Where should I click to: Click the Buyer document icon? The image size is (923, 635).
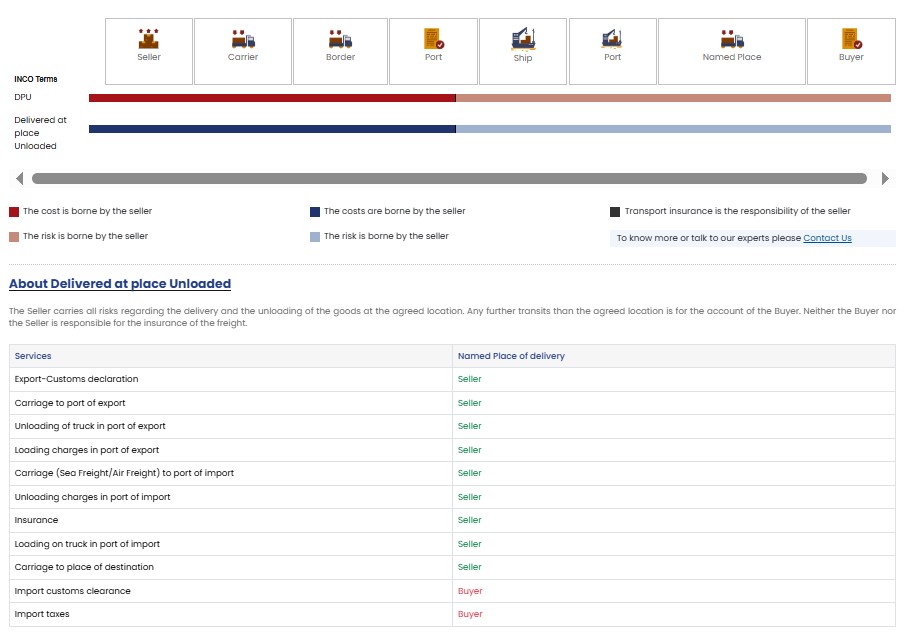tap(851, 39)
